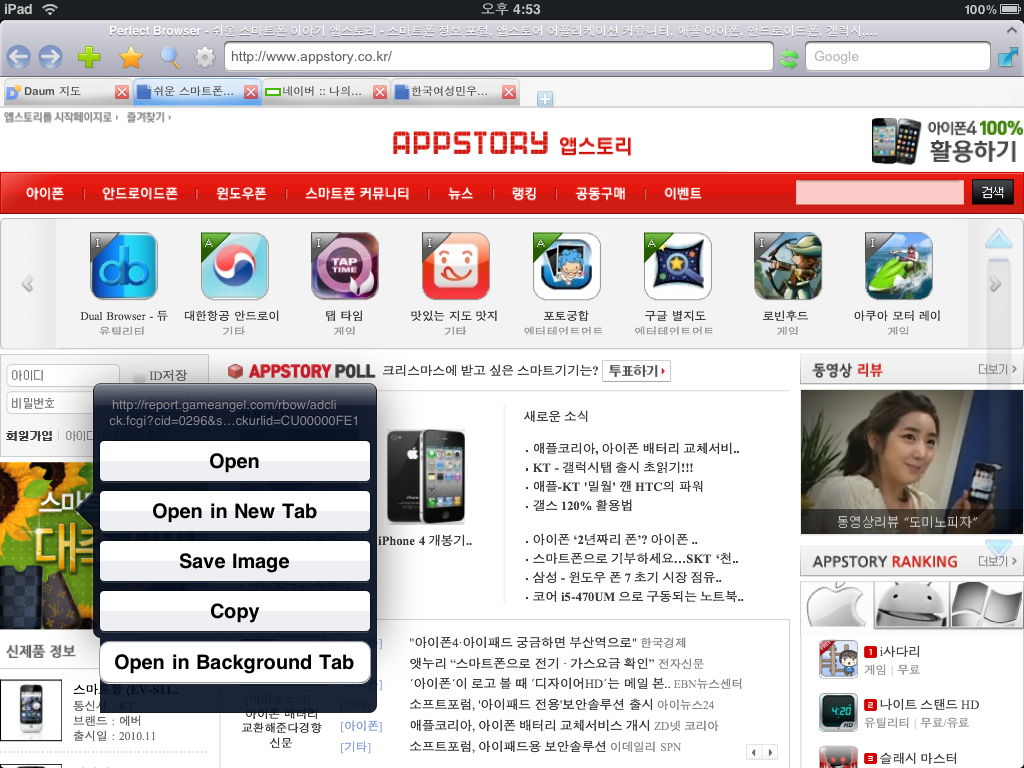The image size is (1024, 768).
Task: Click the address bar URL field
Action: pyautogui.click(x=498, y=57)
